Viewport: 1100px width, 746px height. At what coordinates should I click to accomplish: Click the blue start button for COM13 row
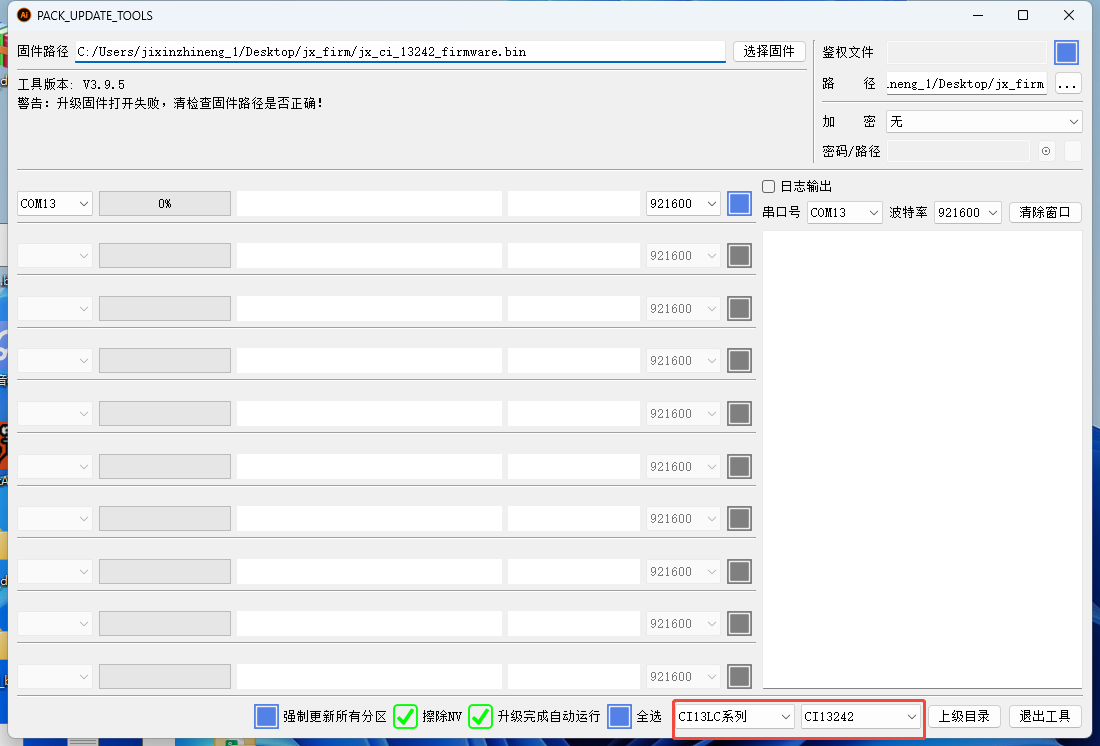click(x=739, y=203)
